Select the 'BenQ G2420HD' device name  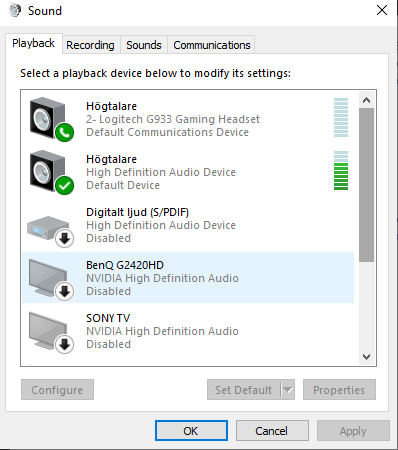tap(125, 265)
